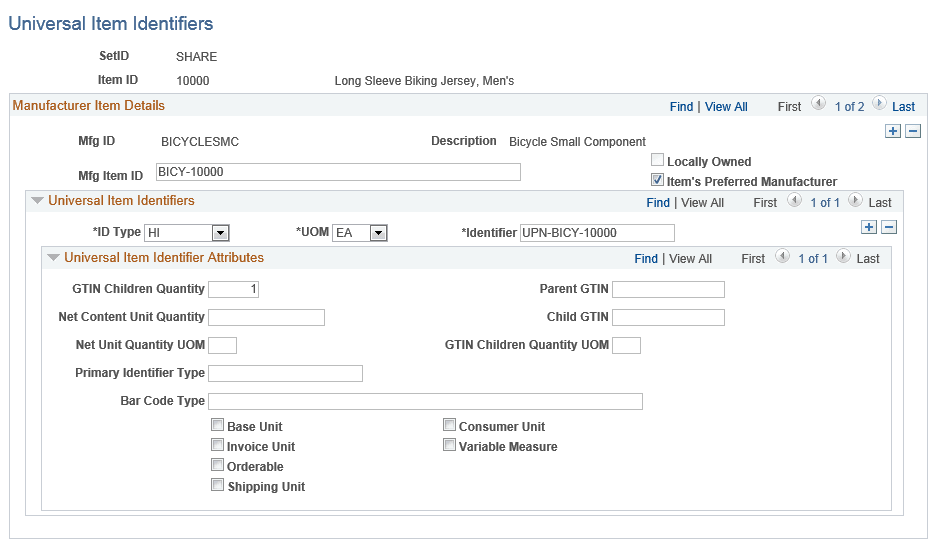Click the Bar Code Type field
The image size is (937, 548).
[x=425, y=402]
